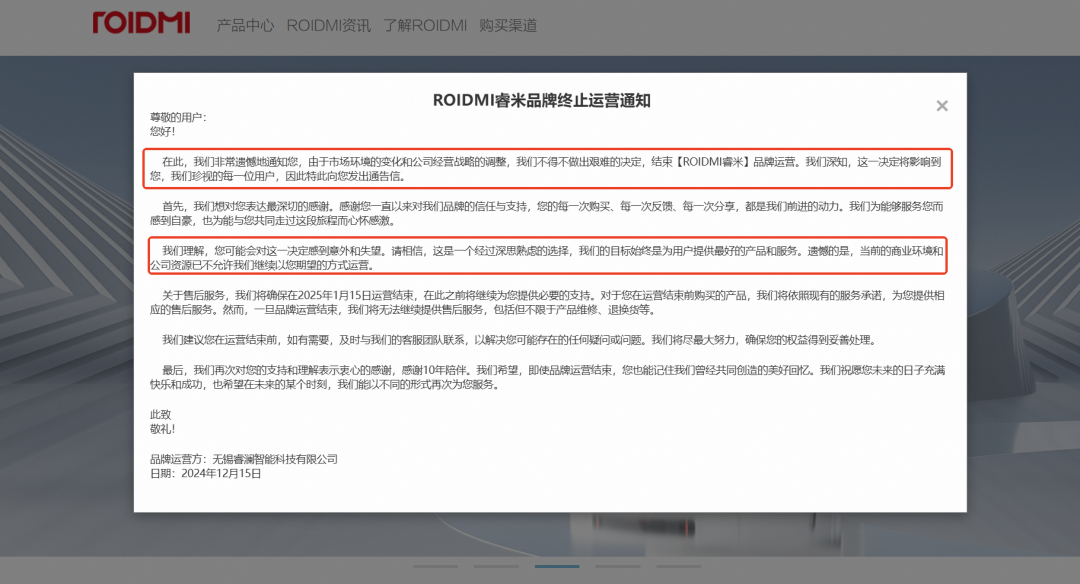The height and width of the screenshot is (584, 1080).
Task: Click the title ROIDMI睿米品牌终止运营通知
Action: [x=541, y=101]
